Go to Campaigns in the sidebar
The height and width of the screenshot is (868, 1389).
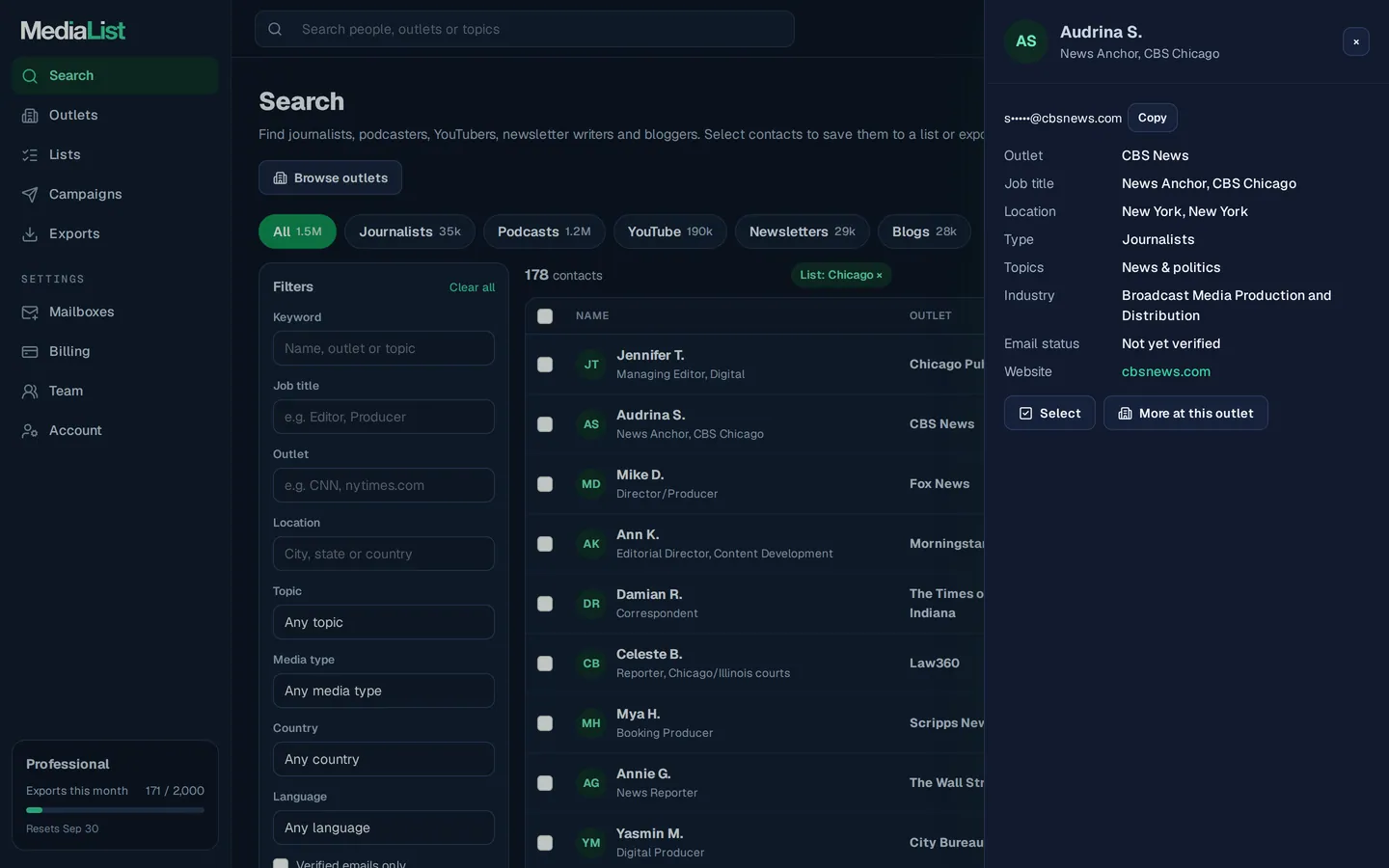coord(115,194)
